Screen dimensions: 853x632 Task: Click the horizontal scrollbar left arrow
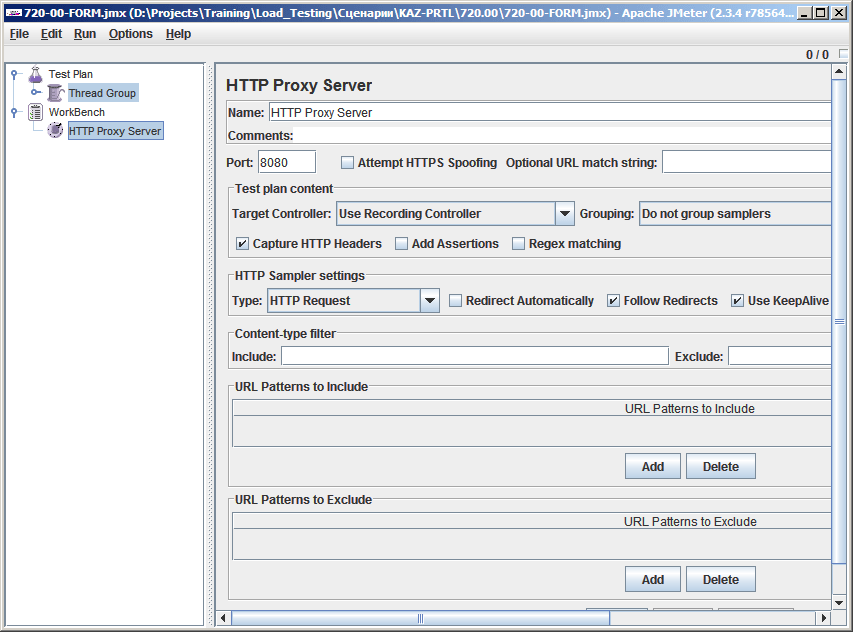pos(223,618)
